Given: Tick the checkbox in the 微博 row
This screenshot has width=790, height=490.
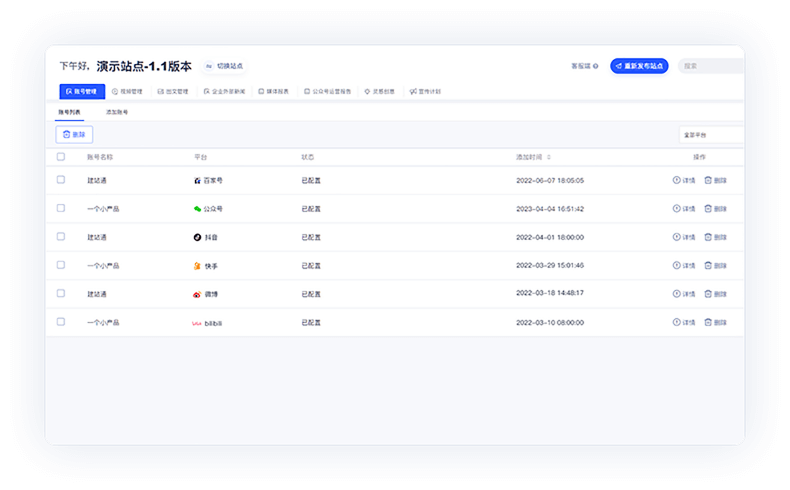Looking at the screenshot, I should 61,293.
